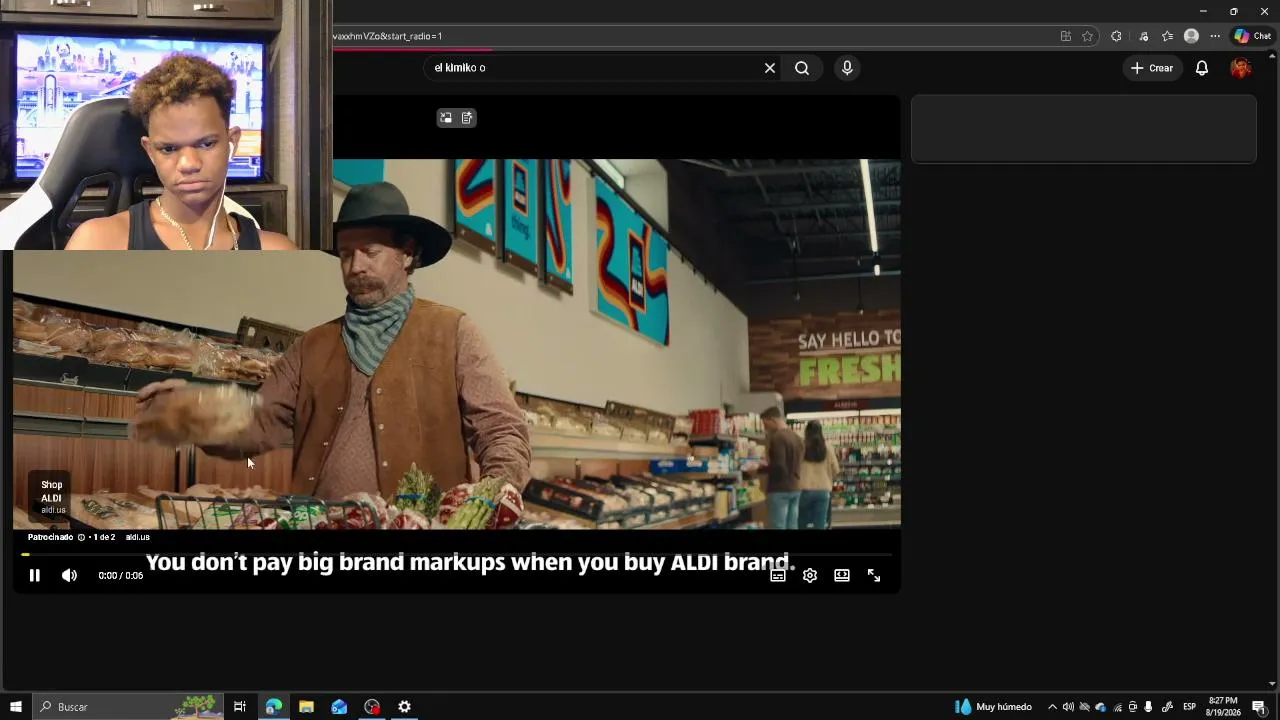This screenshot has width=1280, height=720.
Task: Clear the YouTube search text
Action: [x=770, y=68]
